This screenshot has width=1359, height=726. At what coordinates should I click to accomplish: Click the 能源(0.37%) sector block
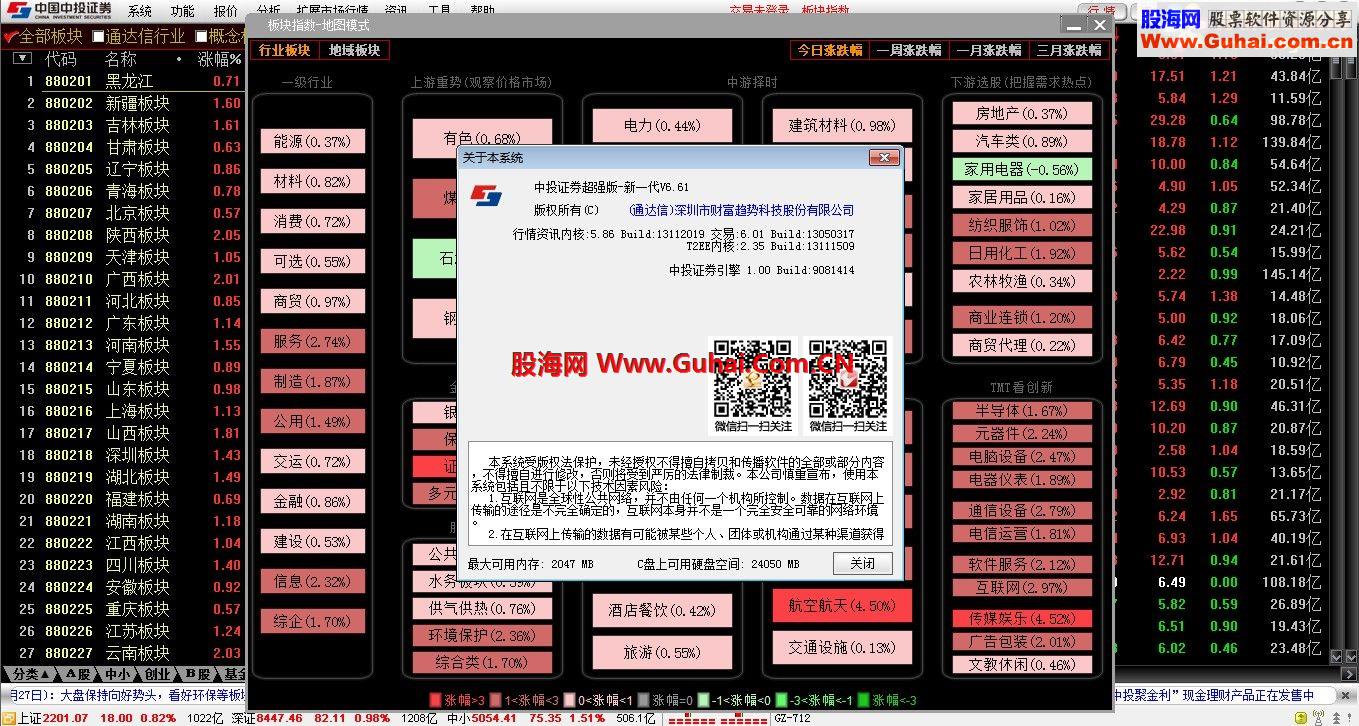pos(312,142)
